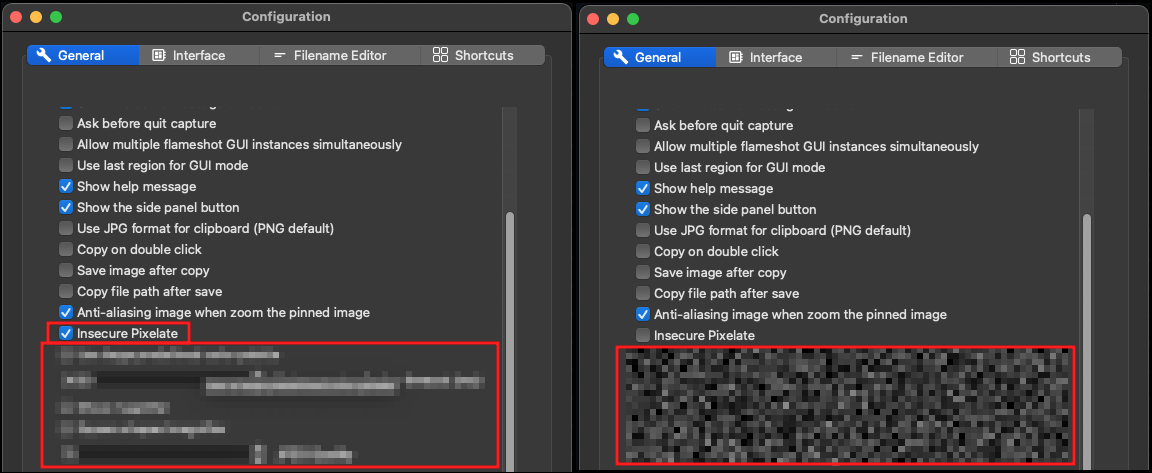Uncheck anti-aliasing pinned image option in left window
The height and width of the screenshot is (473, 1152).
click(66, 312)
